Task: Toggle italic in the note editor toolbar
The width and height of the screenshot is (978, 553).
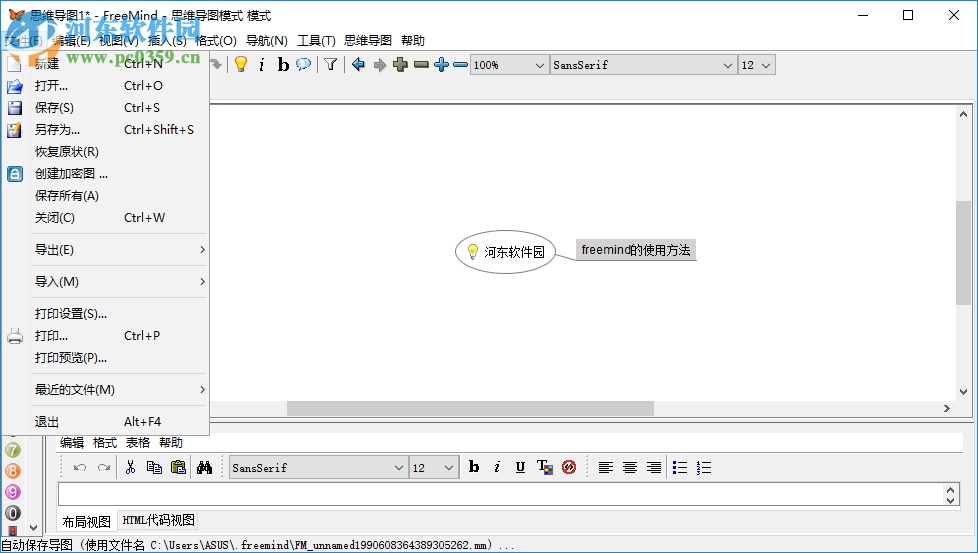Action: [497, 467]
